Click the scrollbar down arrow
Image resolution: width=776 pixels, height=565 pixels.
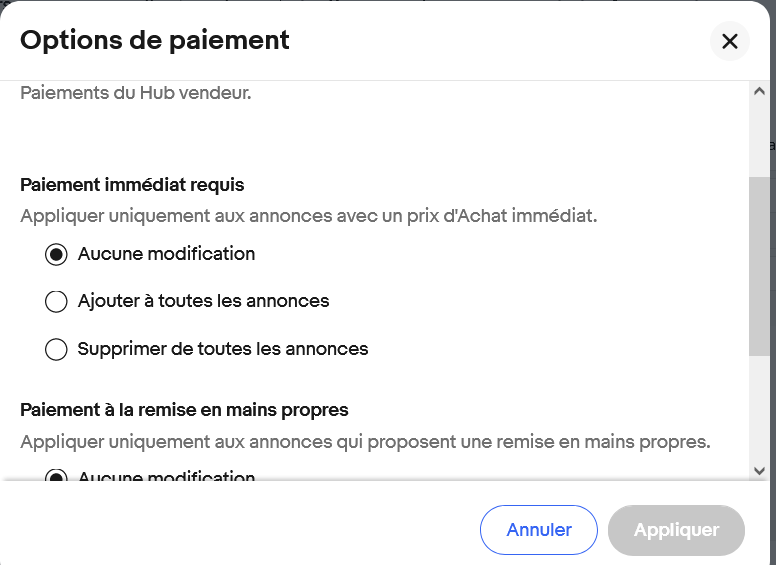tap(759, 471)
